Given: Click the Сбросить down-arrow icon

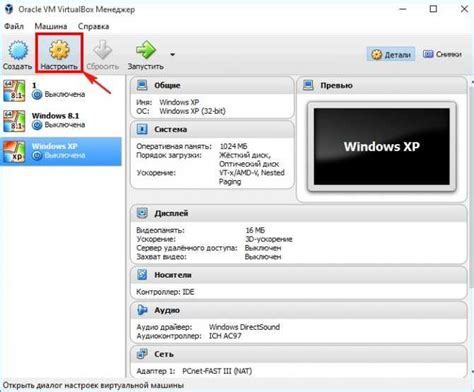Looking at the screenshot, I should [x=102, y=50].
